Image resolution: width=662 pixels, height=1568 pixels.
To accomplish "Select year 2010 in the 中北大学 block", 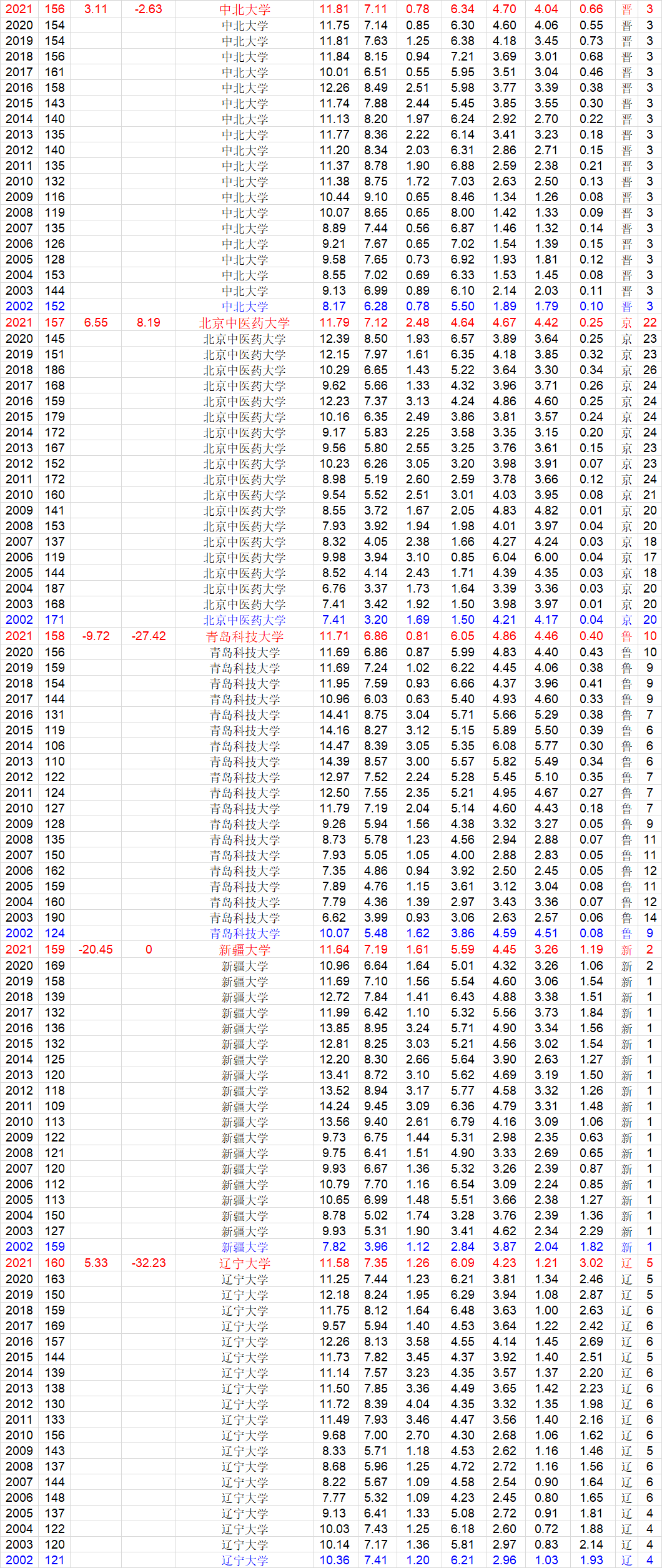I will [19, 182].
